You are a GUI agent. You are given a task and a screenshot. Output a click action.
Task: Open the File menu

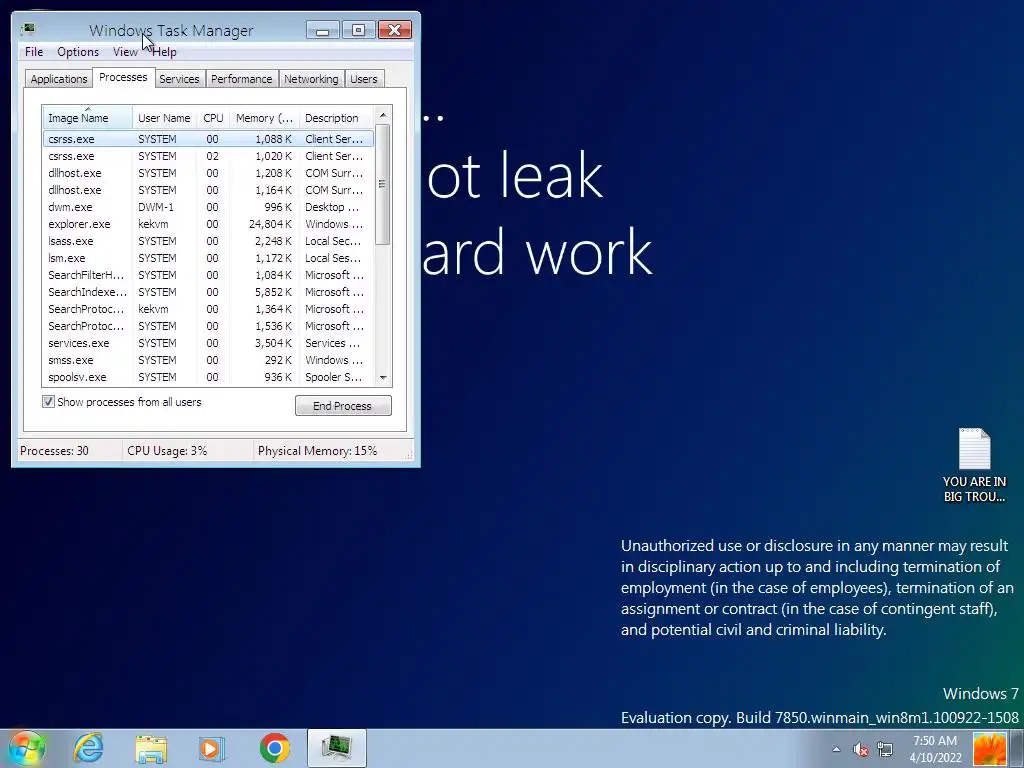tap(34, 52)
